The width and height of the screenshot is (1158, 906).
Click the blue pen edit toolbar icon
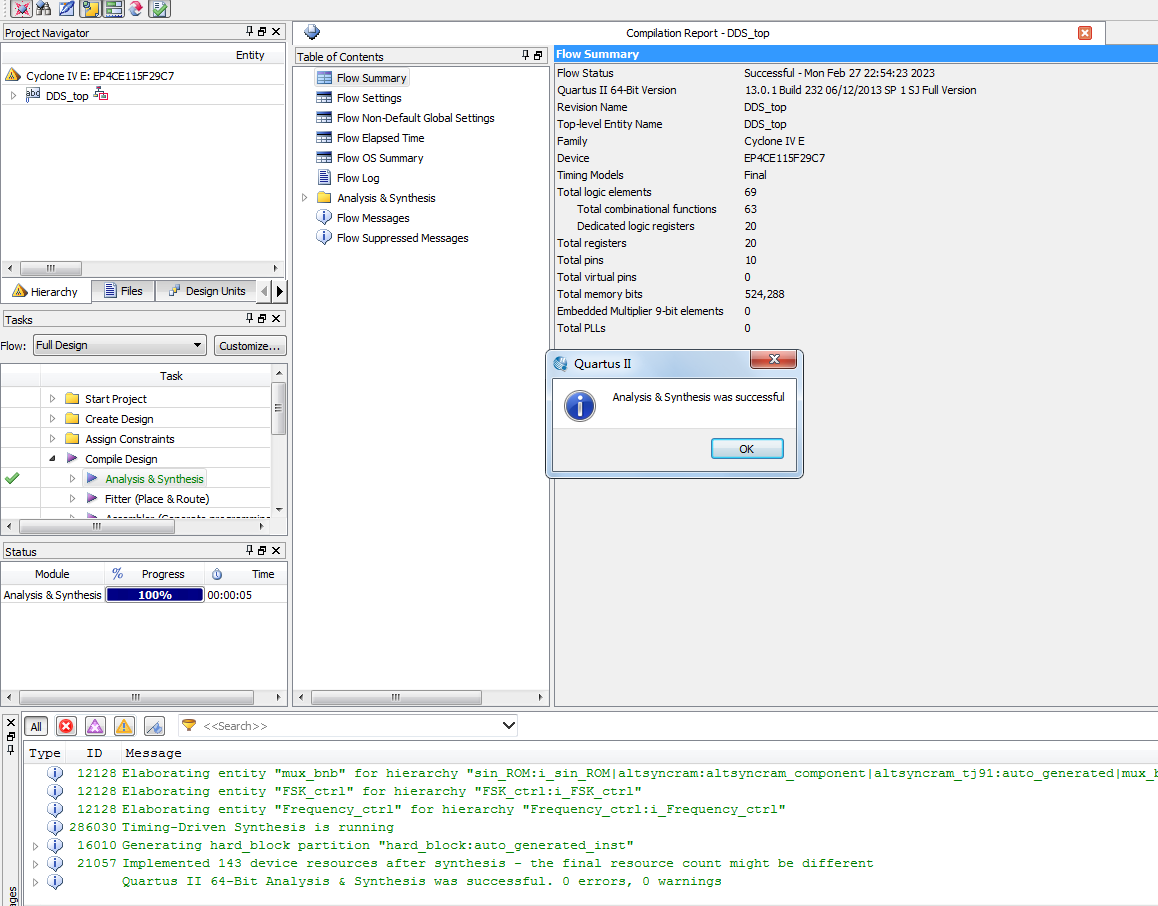tap(66, 9)
